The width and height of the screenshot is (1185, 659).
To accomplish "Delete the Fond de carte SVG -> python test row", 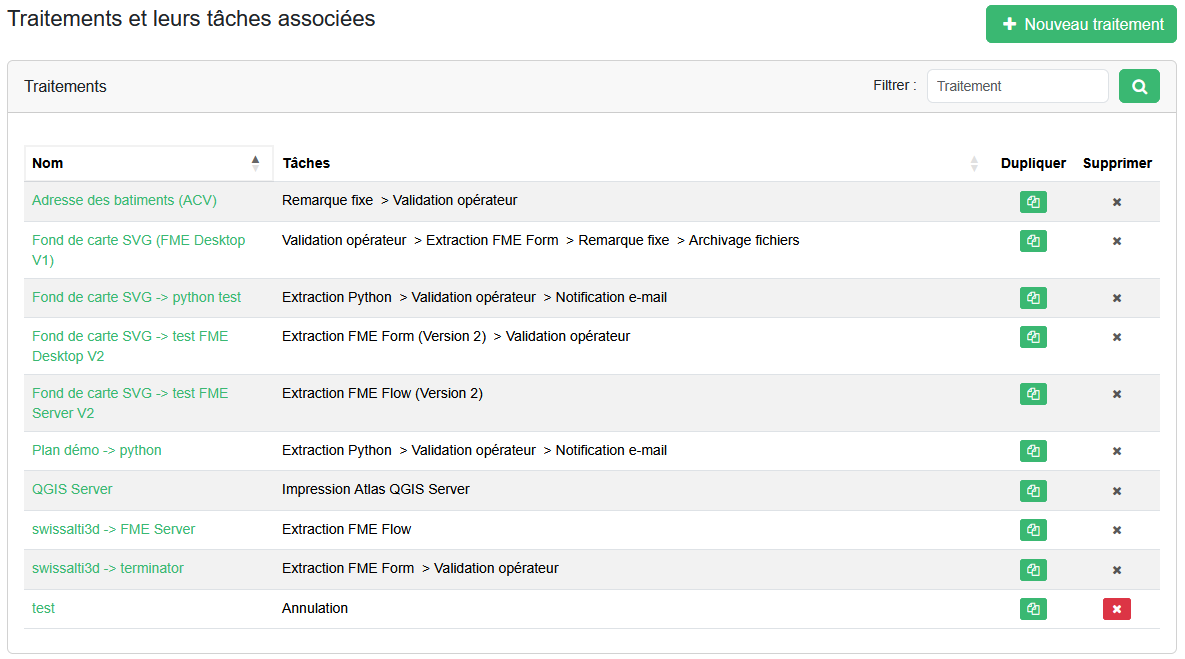I will coord(1117,297).
